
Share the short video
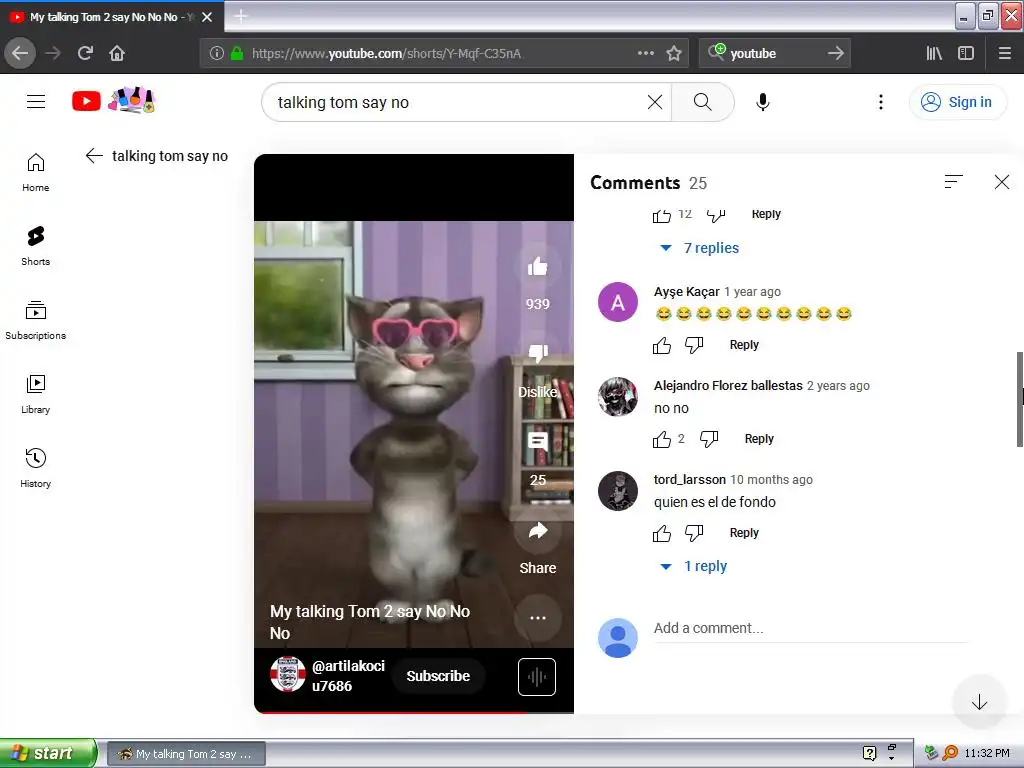(x=537, y=530)
